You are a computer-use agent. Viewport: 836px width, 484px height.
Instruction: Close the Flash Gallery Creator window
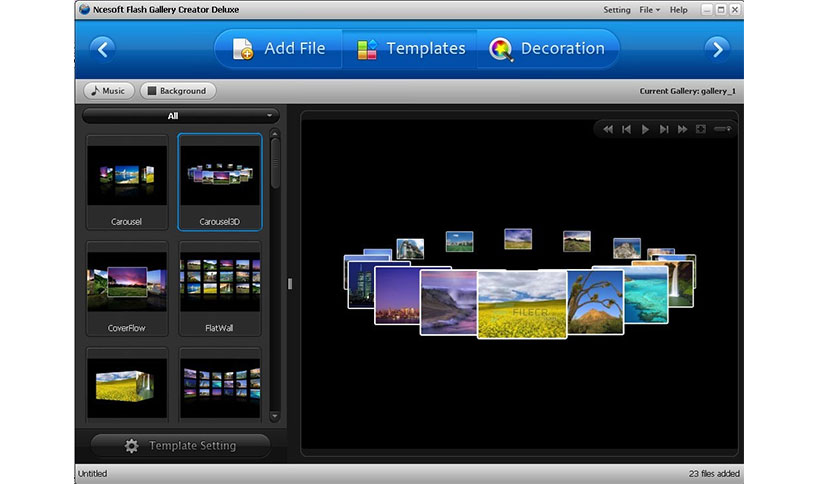[x=735, y=10]
